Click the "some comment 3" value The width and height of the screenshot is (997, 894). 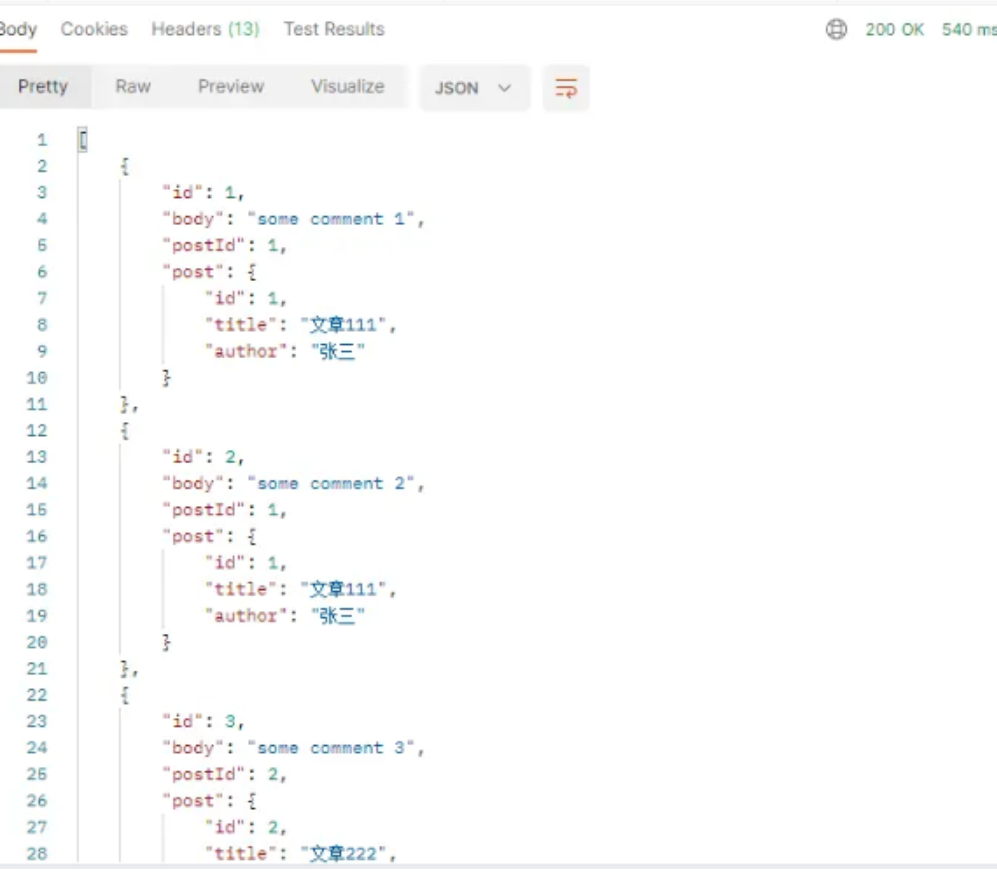coord(331,748)
